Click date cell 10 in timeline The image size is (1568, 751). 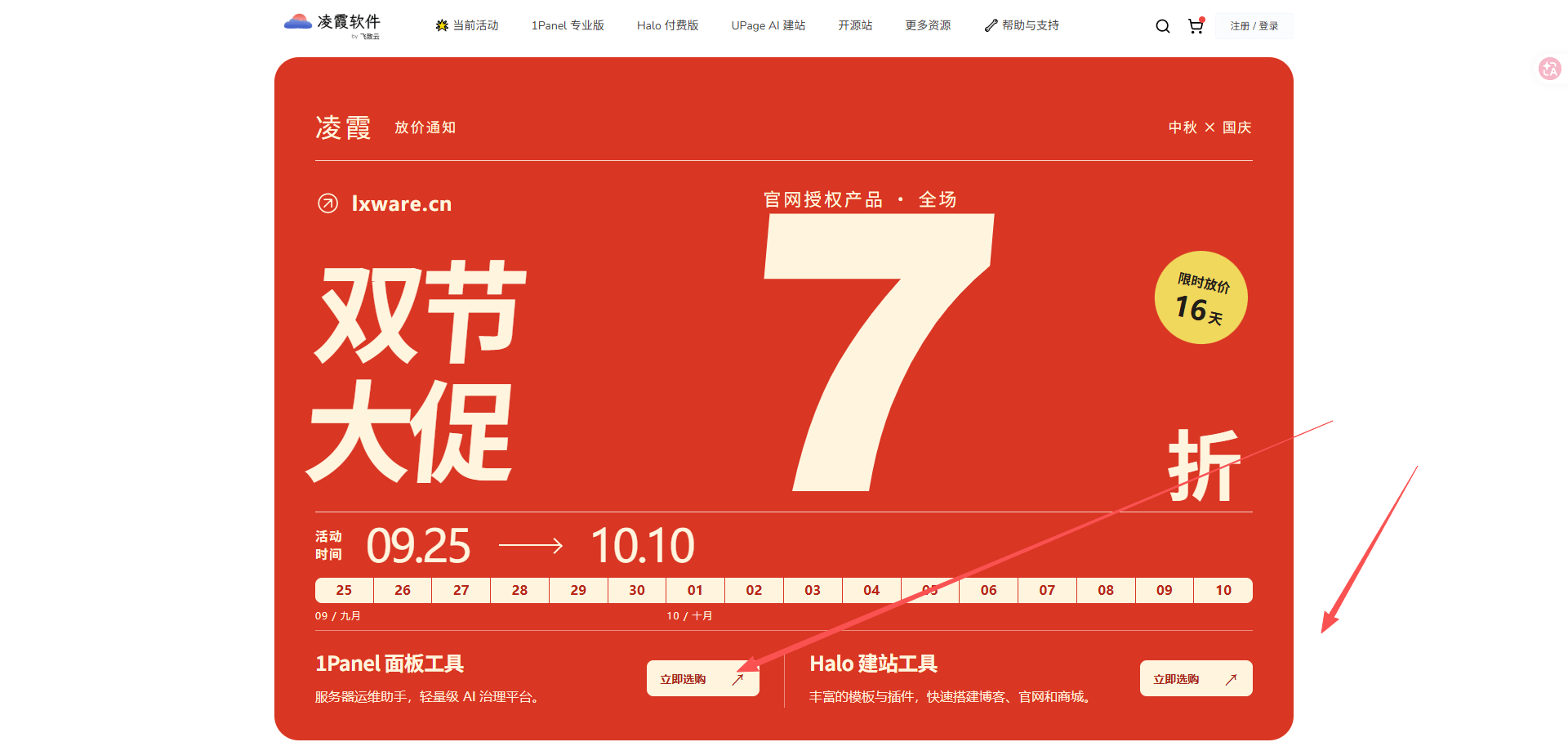(1223, 590)
